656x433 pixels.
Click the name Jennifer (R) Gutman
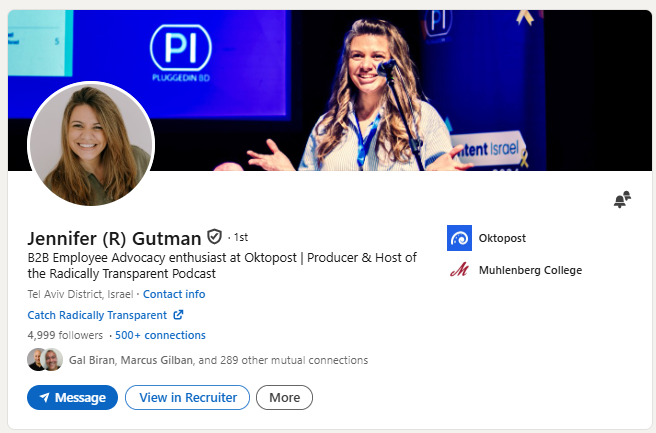(114, 238)
